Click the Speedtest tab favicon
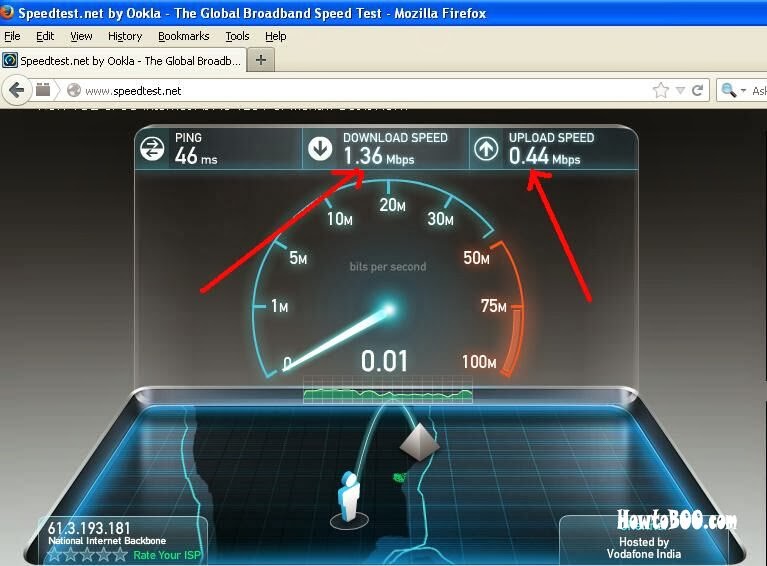Screen dimensions: 767x566 pyautogui.click(x=10, y=61)
